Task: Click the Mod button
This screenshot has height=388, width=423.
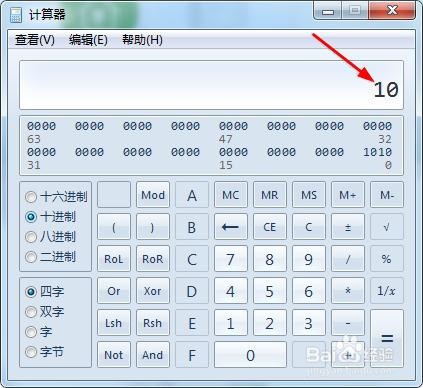Action: click(x=153, y=195)
